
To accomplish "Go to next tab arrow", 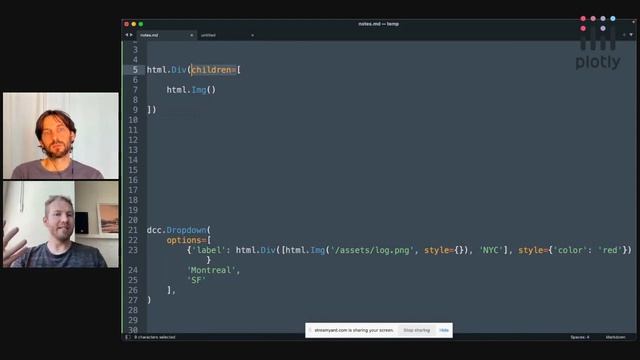I will point(131,35).
